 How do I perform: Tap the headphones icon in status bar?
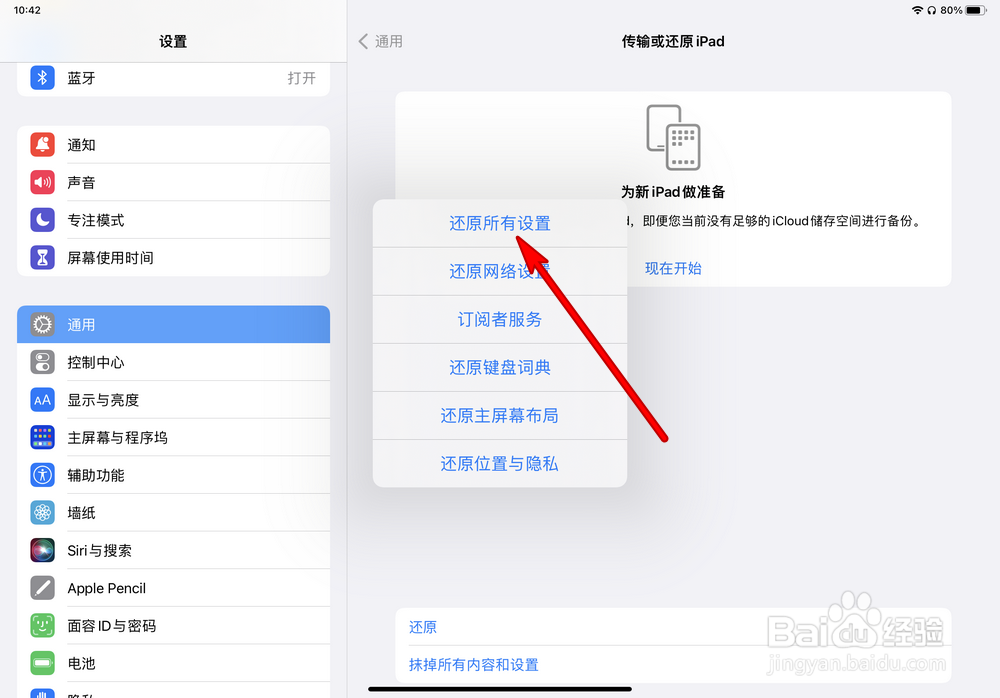tap(932, 10)
